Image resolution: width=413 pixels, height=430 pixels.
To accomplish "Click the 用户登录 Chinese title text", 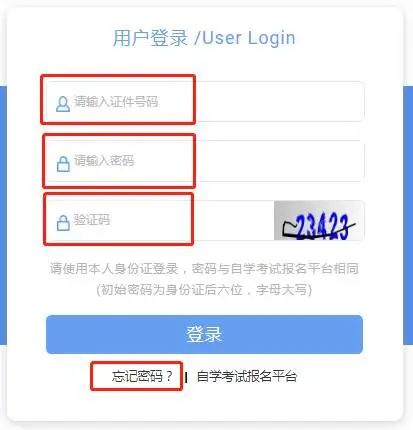I will 151,38.
